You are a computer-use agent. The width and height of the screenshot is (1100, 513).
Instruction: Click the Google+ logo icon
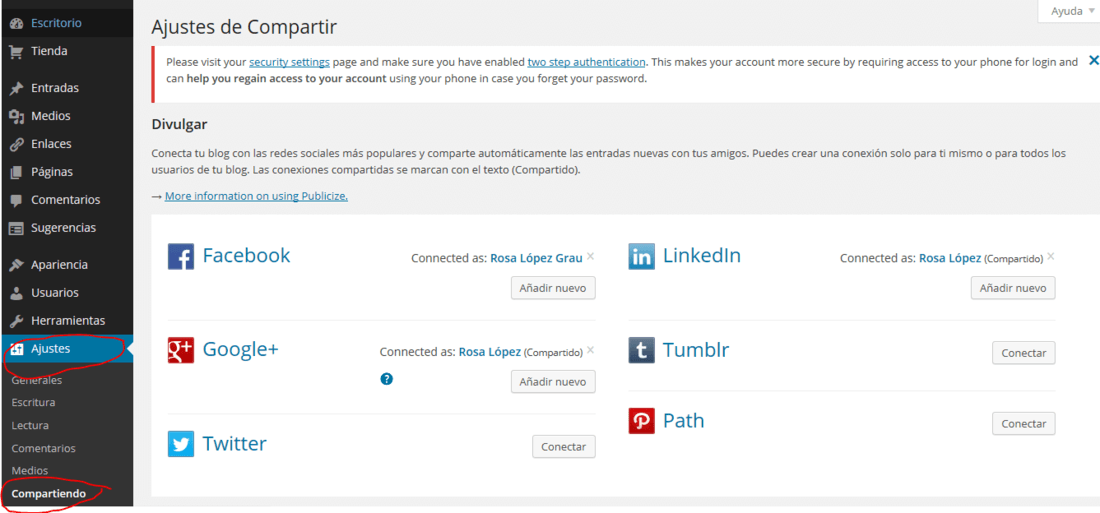click(x=181, y=349)
